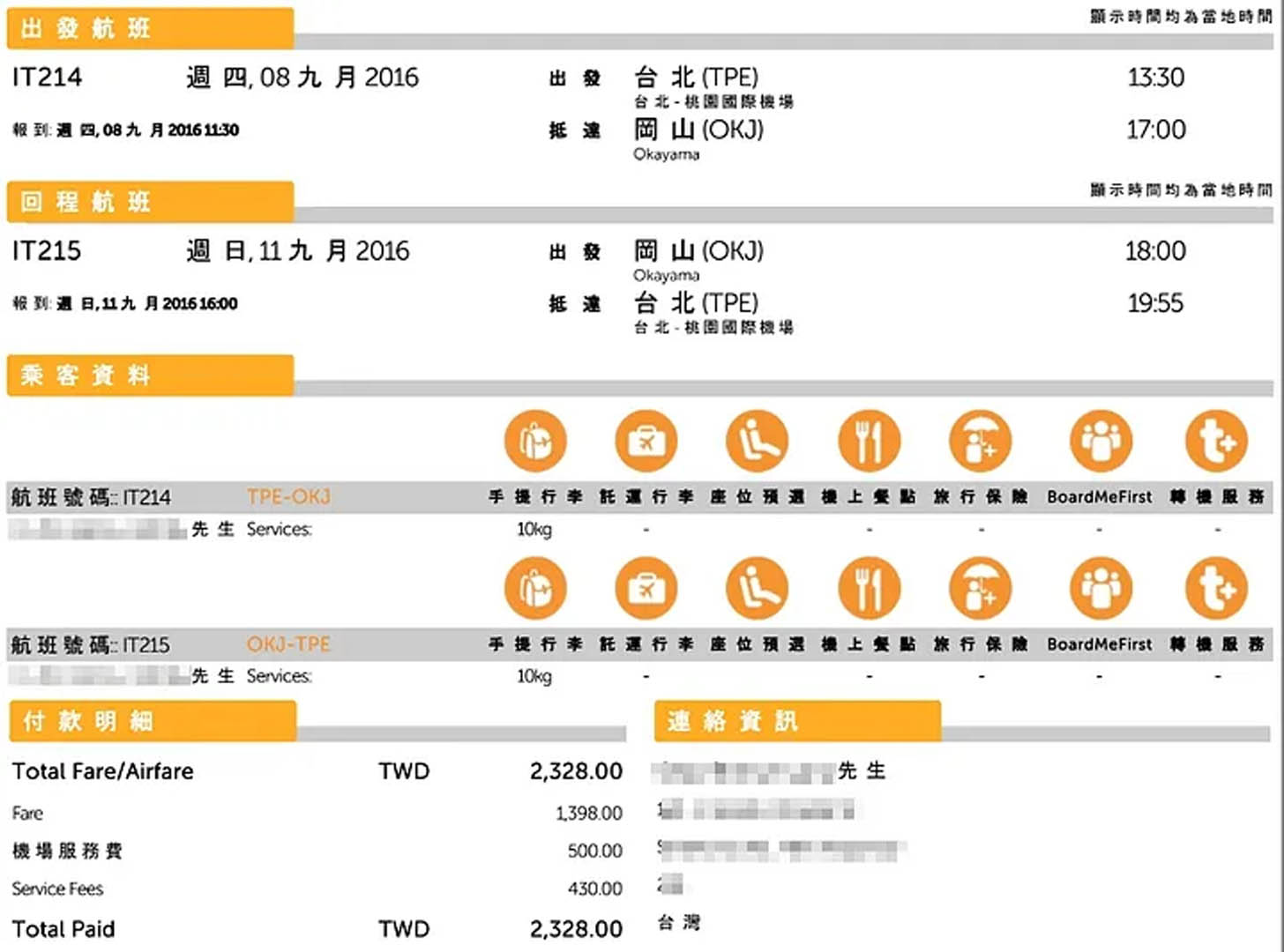This screenshot has height=952, width=1284.
Task: Click flight number IT214 in departure section
Action: (47, 78)
